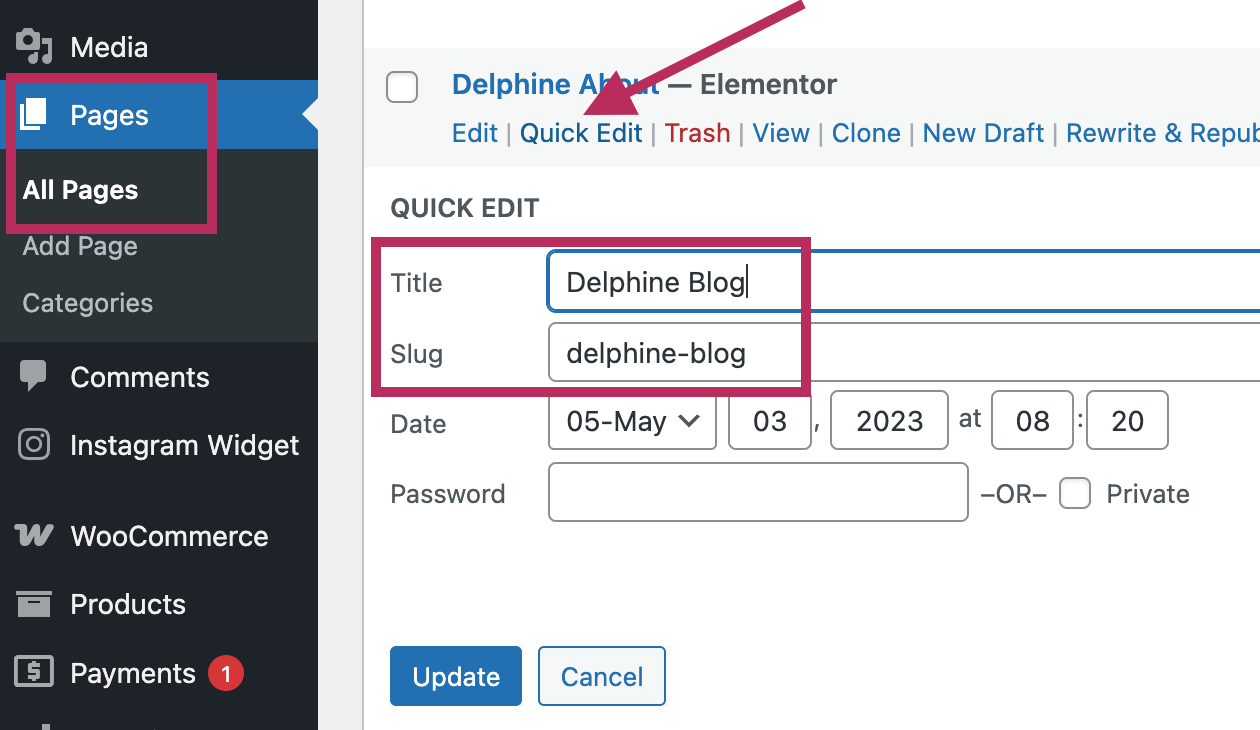1260x730 pixels.
Task: Click the Payments dollar icon
Action: 34,673
